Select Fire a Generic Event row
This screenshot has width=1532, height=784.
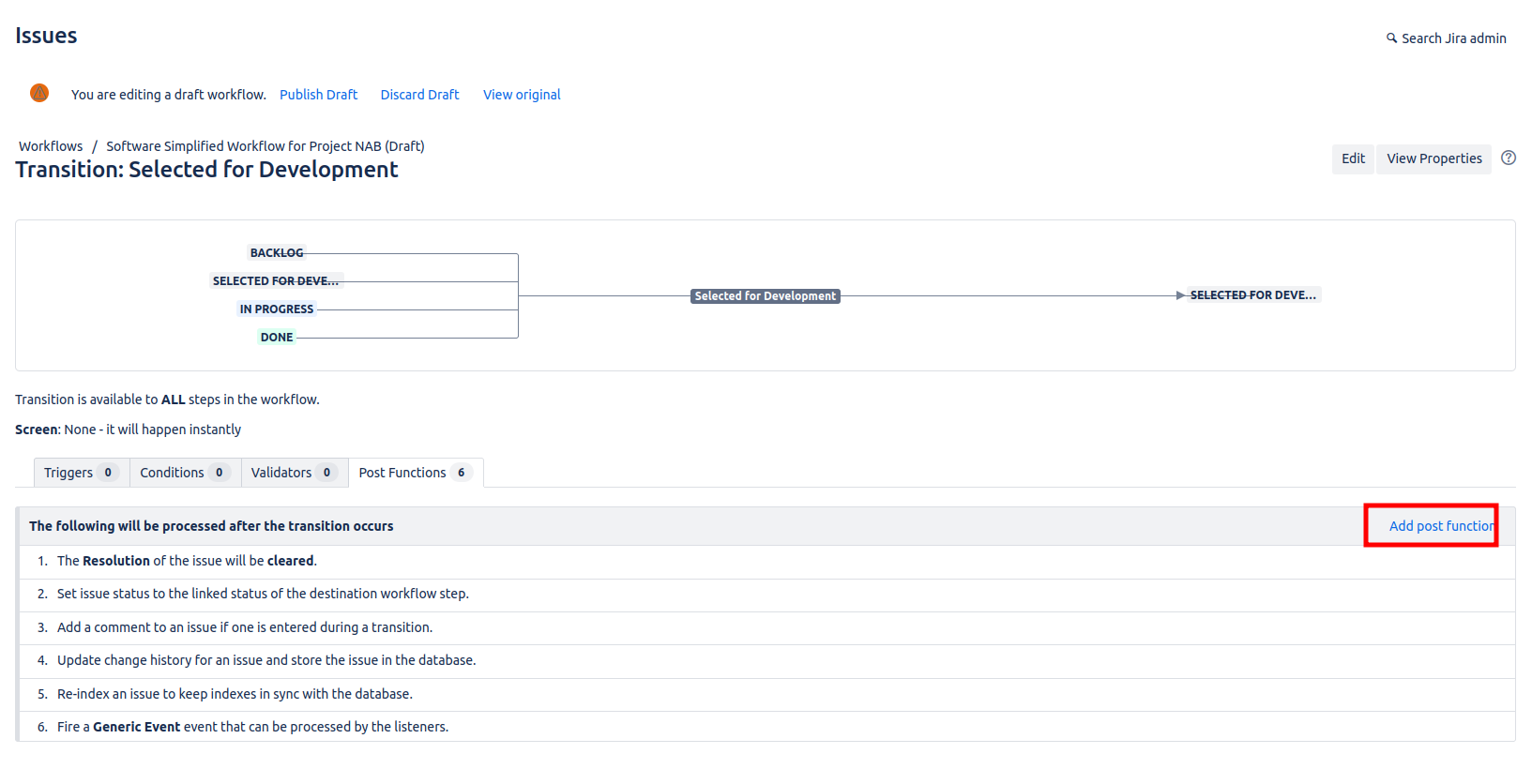[766, 727]
